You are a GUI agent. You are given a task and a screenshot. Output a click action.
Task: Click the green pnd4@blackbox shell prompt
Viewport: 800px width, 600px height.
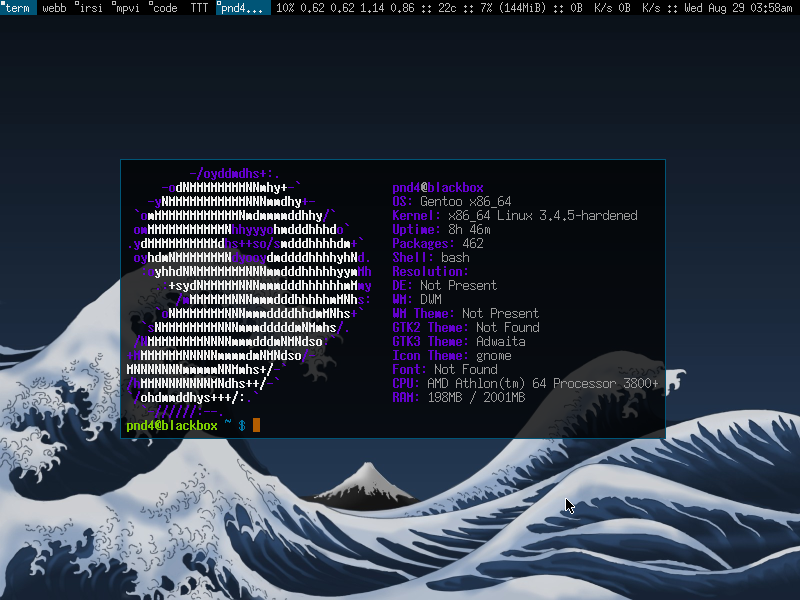[x=172, y=426]
